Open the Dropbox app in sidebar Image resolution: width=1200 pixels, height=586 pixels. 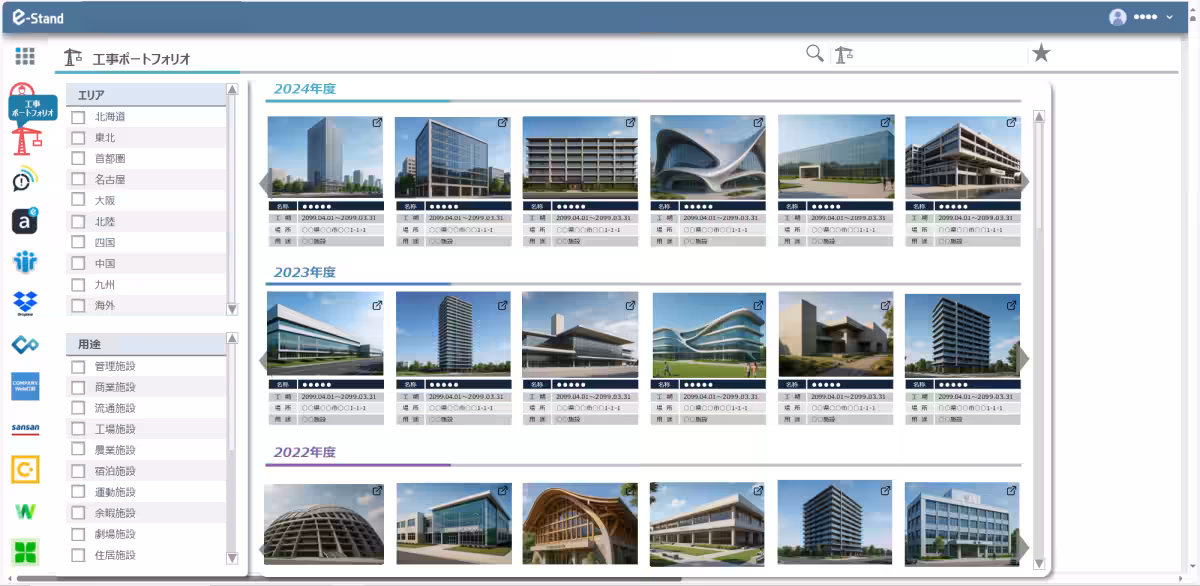[x=25, y=302]
